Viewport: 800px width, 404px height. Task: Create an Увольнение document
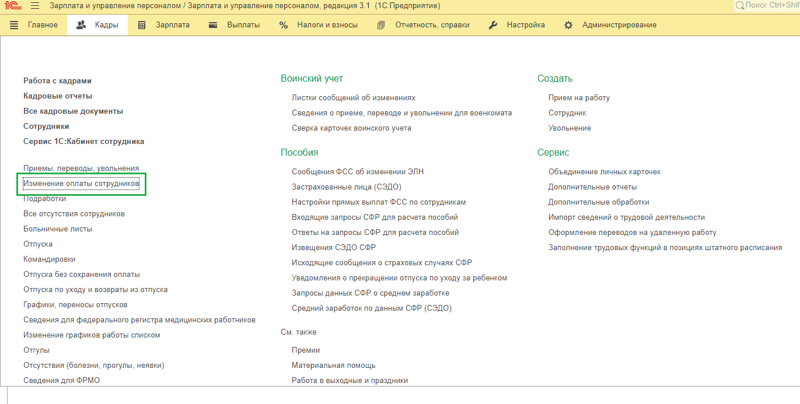[569, 128]
